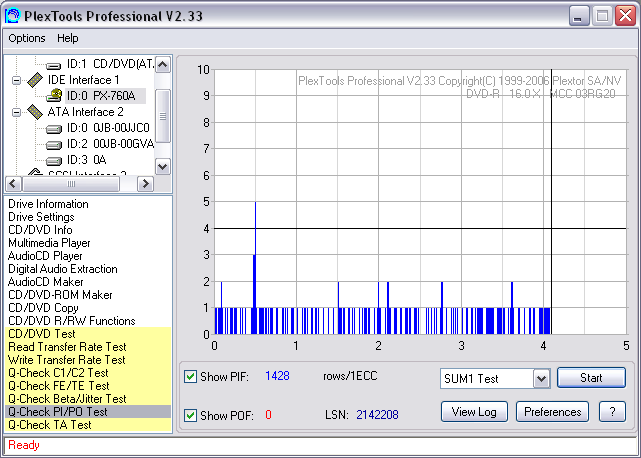The height and width of the screenshot is (458, 641).
Task: Click the device tree scroll down arrow
Action: point(163,166)
